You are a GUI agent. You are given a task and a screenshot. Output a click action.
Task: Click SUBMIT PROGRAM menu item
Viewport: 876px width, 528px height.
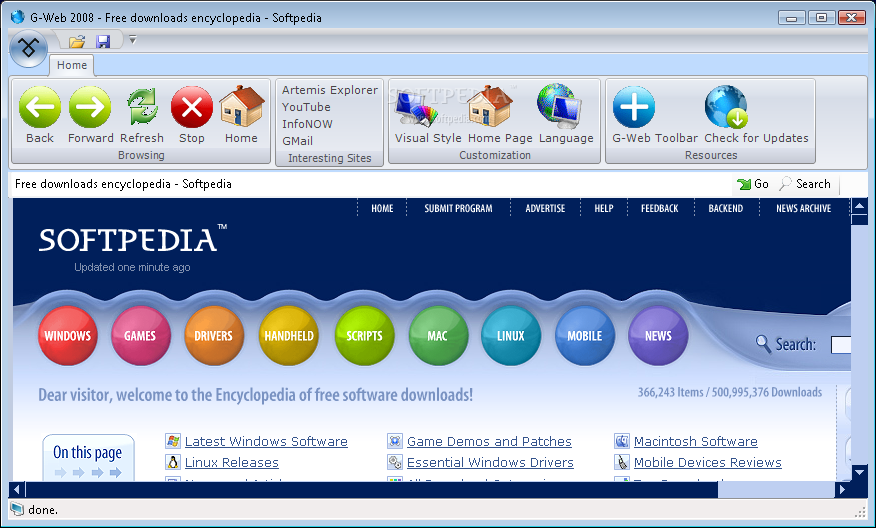pos(458,208)
